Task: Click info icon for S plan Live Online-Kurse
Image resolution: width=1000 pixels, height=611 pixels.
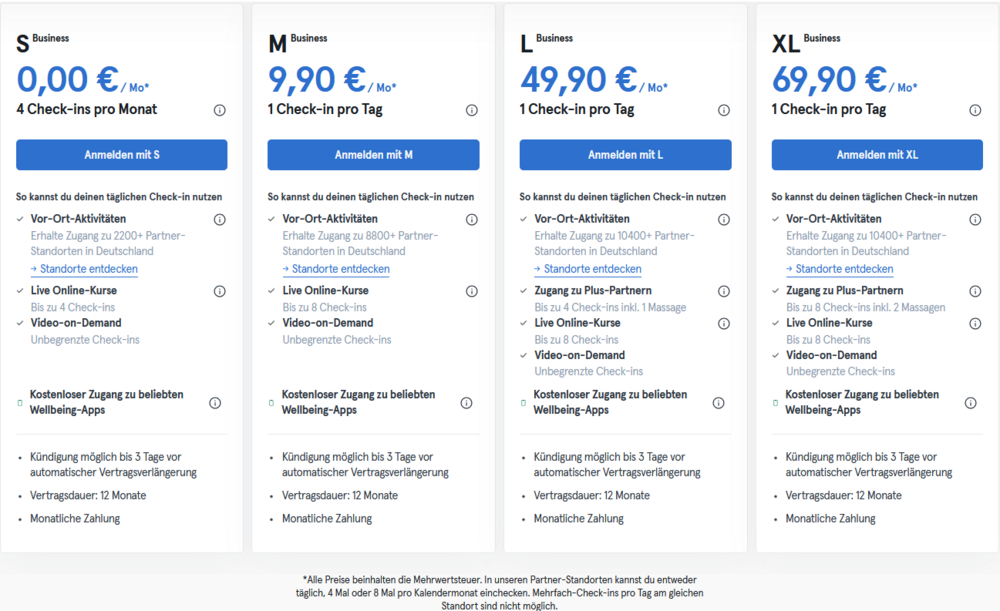Action: 219,291
